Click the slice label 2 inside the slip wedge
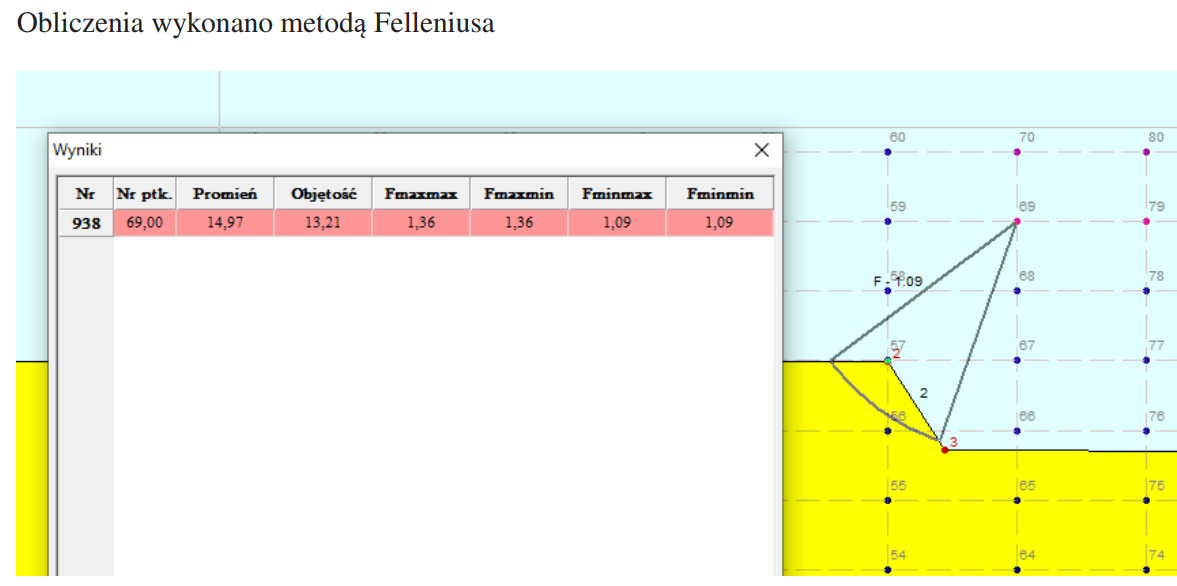The height and width of the screenshot is (586, 1177). tap(922, 393)
